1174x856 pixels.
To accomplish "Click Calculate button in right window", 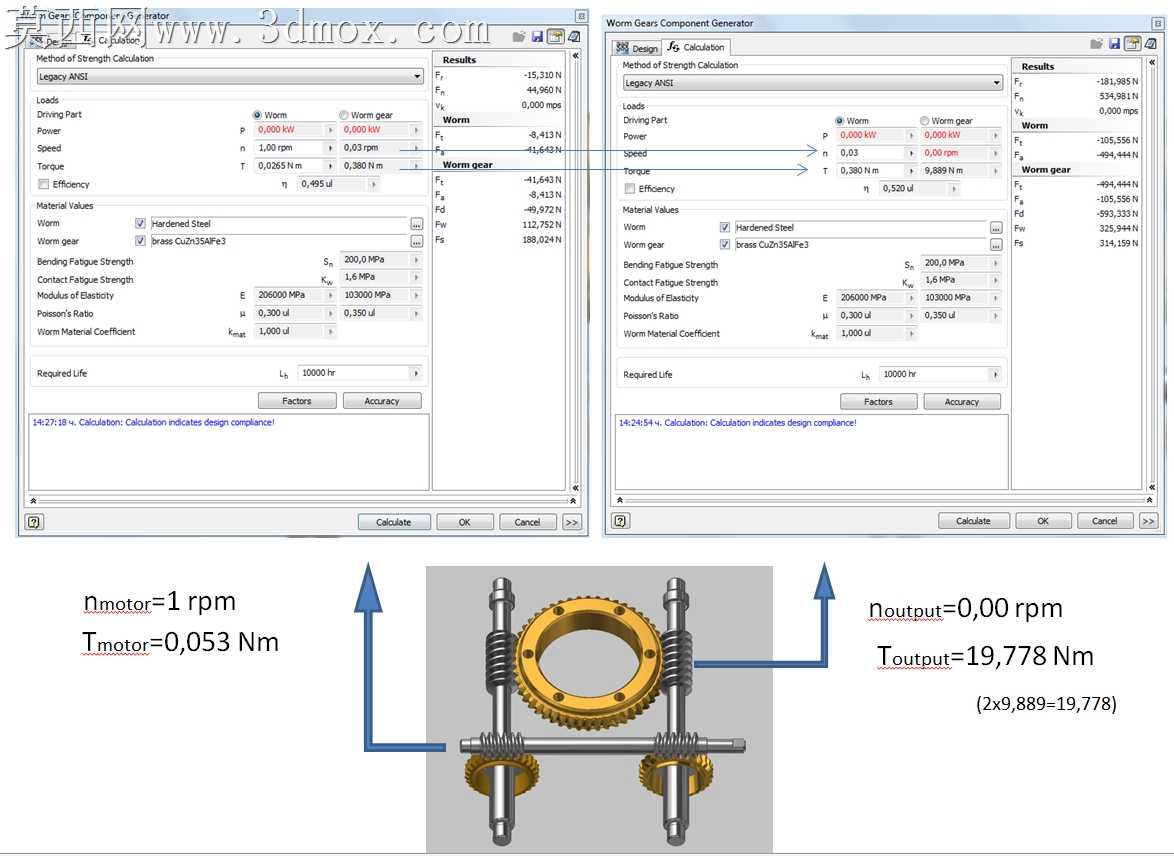I will (973, 520).
